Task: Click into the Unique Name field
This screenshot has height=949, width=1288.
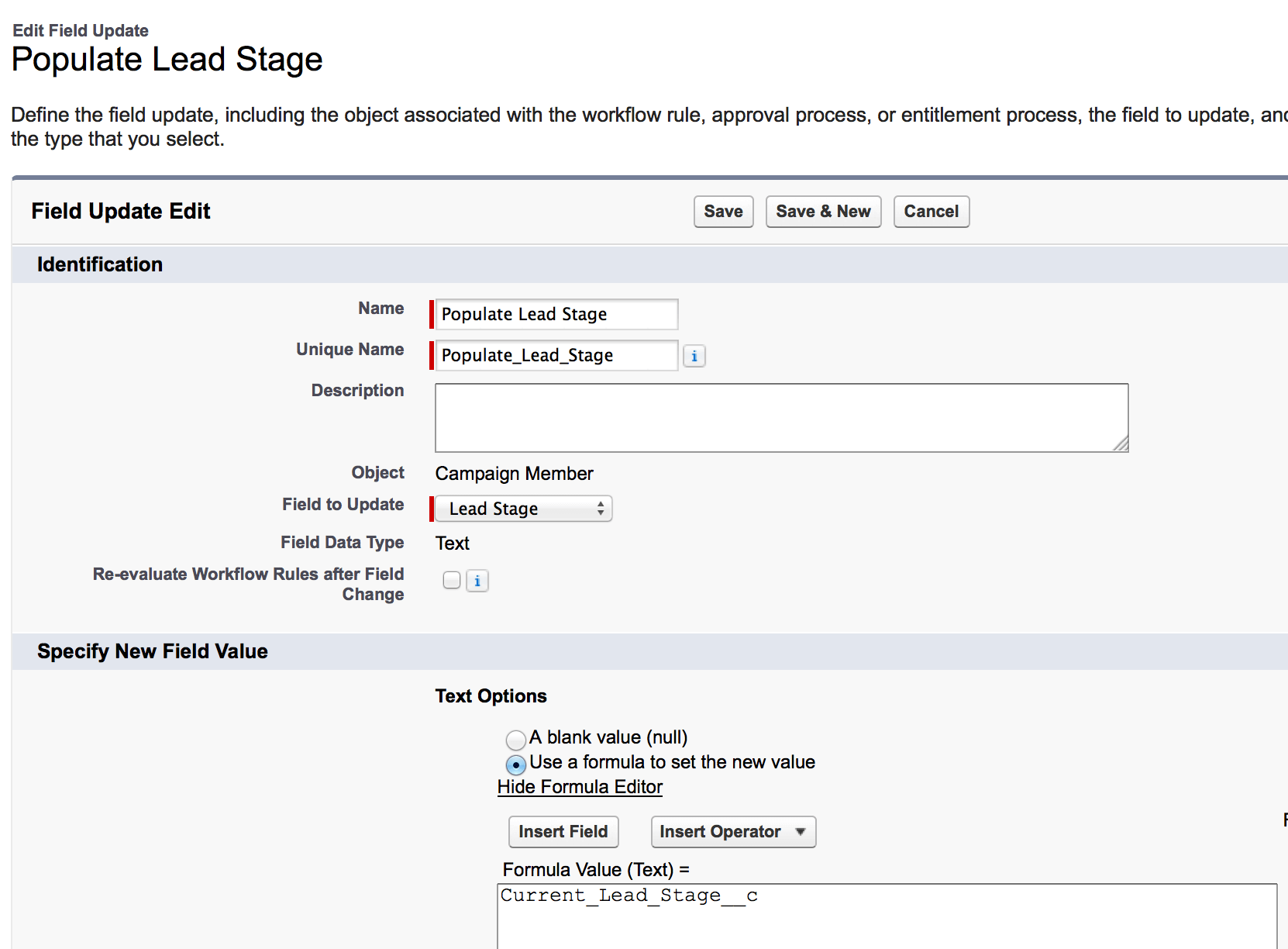Action: click(556, 355)
